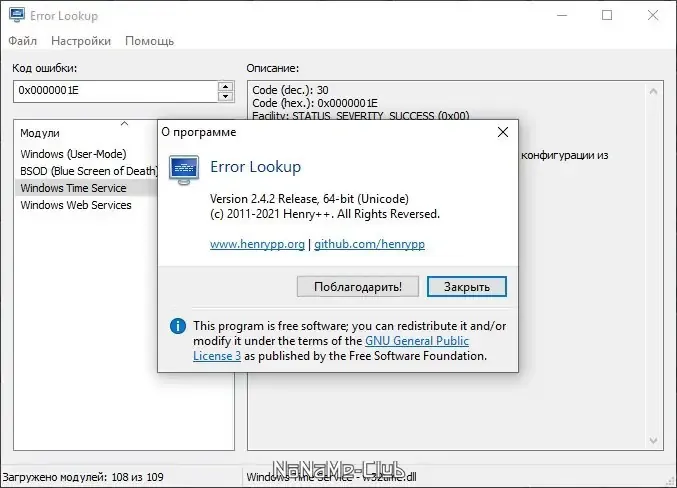Click the Поблагодарить! button
The height and width of the screenshot is (488, 677).
point(357,287)
